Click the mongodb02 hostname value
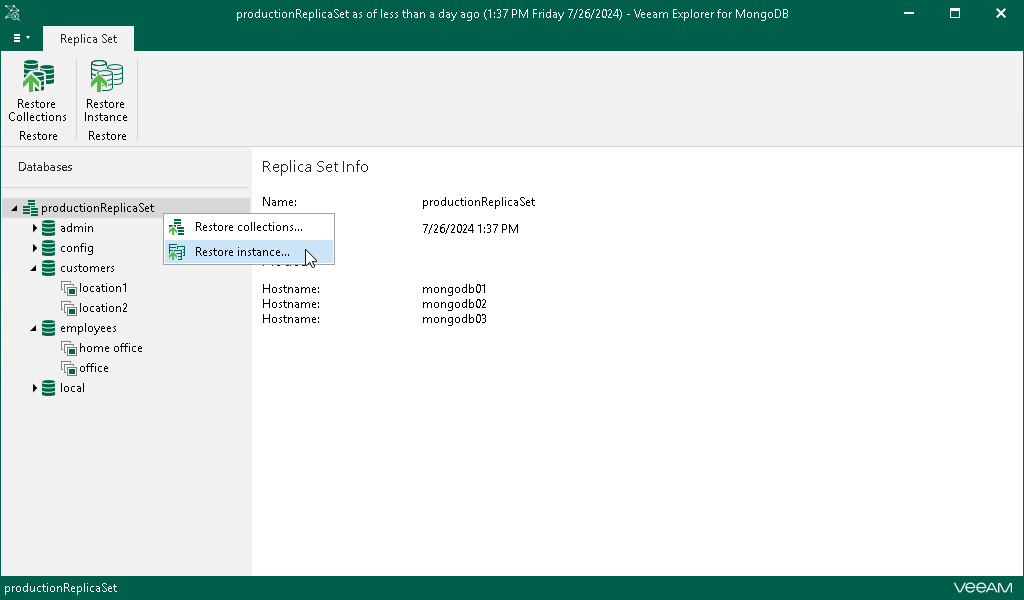Viewport: 1024px width, 600px height. pos(454,304)
